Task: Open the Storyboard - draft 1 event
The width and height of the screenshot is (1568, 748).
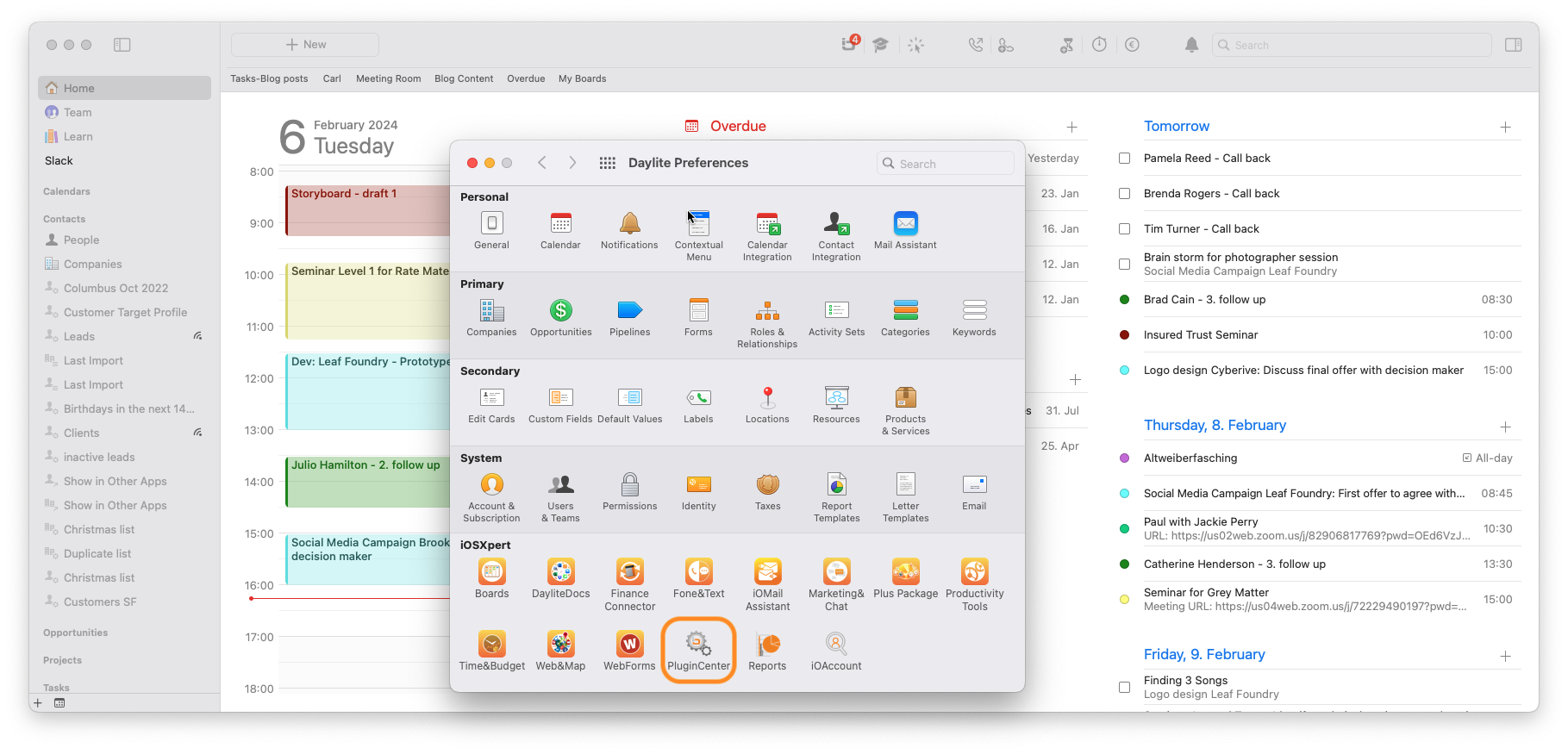Action: coord(368,210)
